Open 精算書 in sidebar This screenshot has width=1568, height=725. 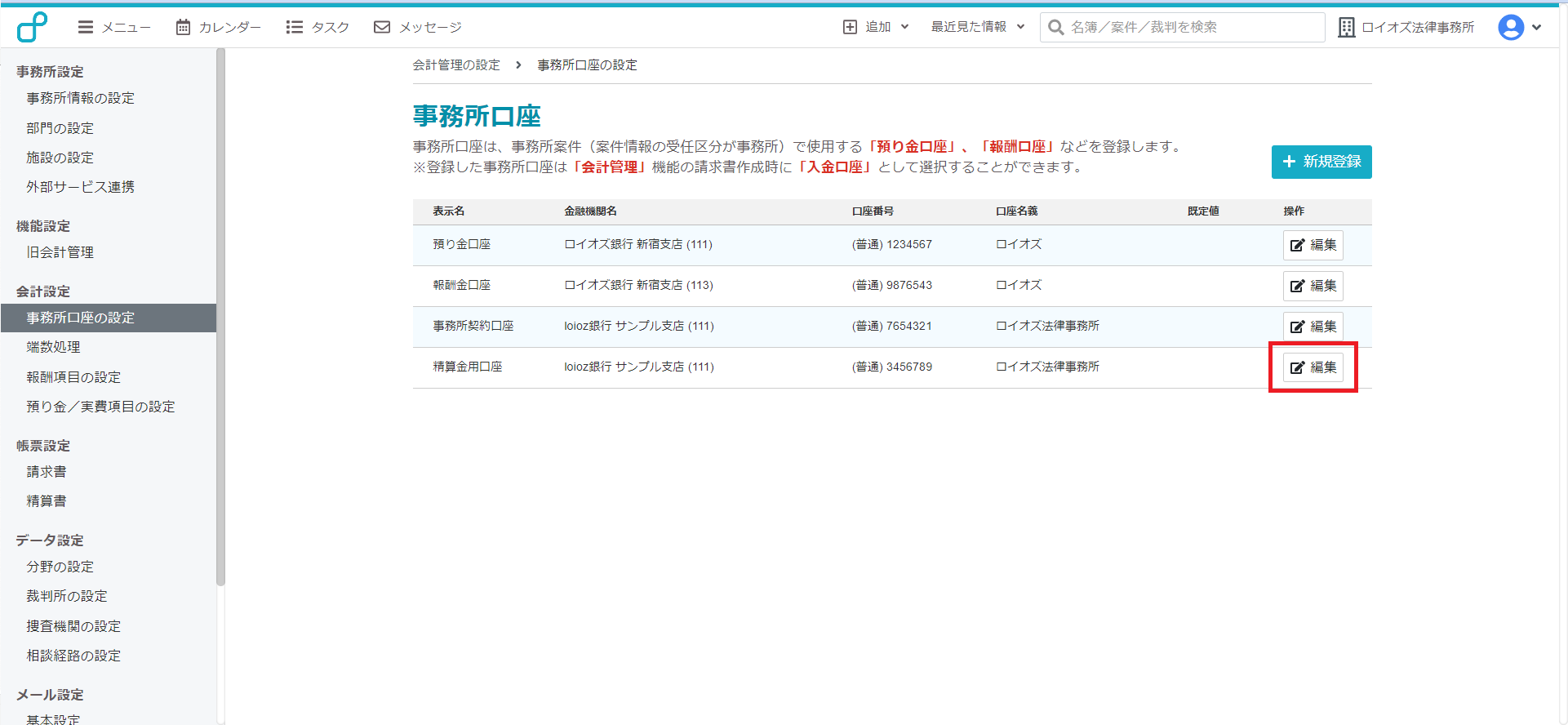point(47,501)
